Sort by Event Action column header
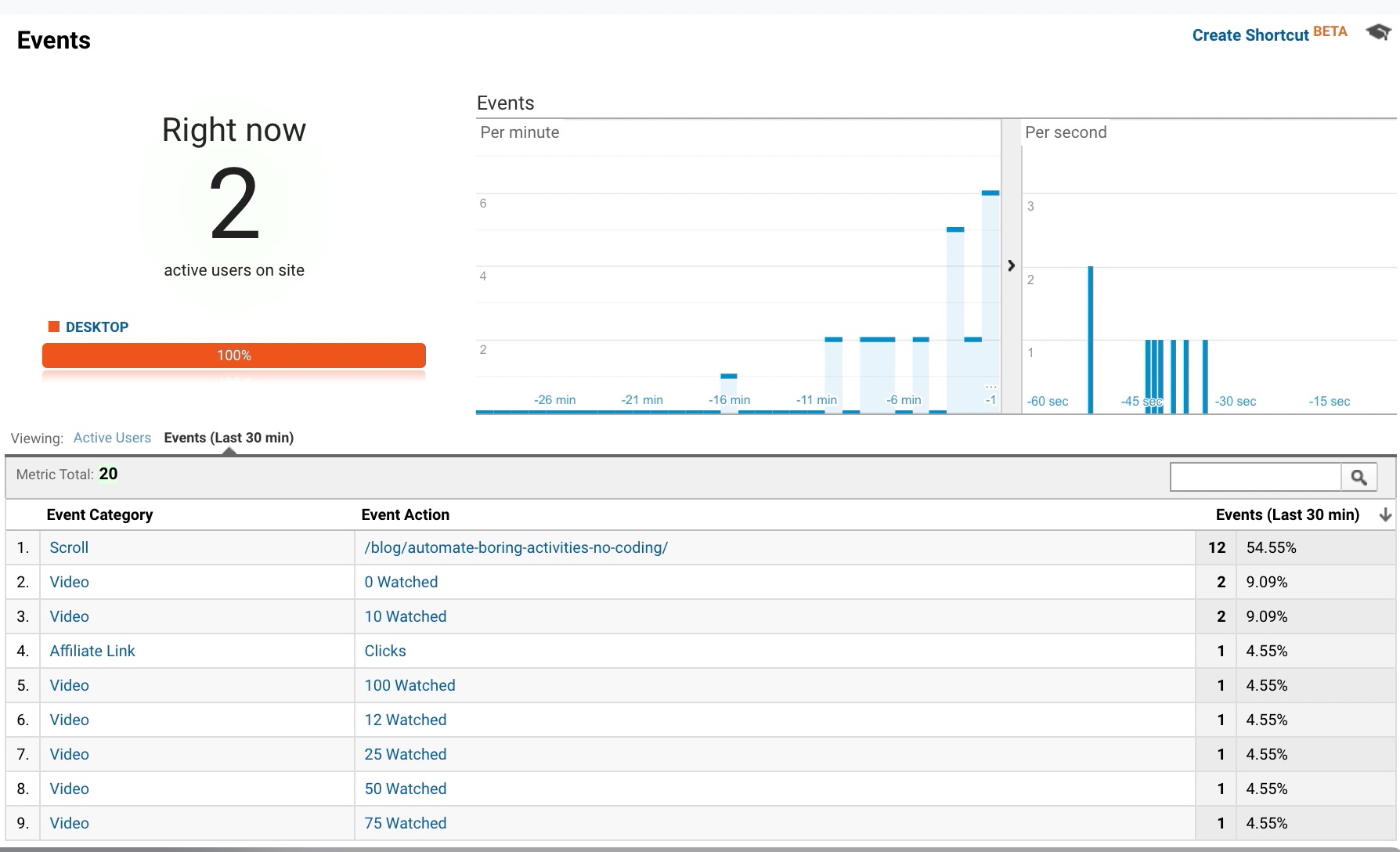The height and width of the screenshot is (852, 1400). 405,514
